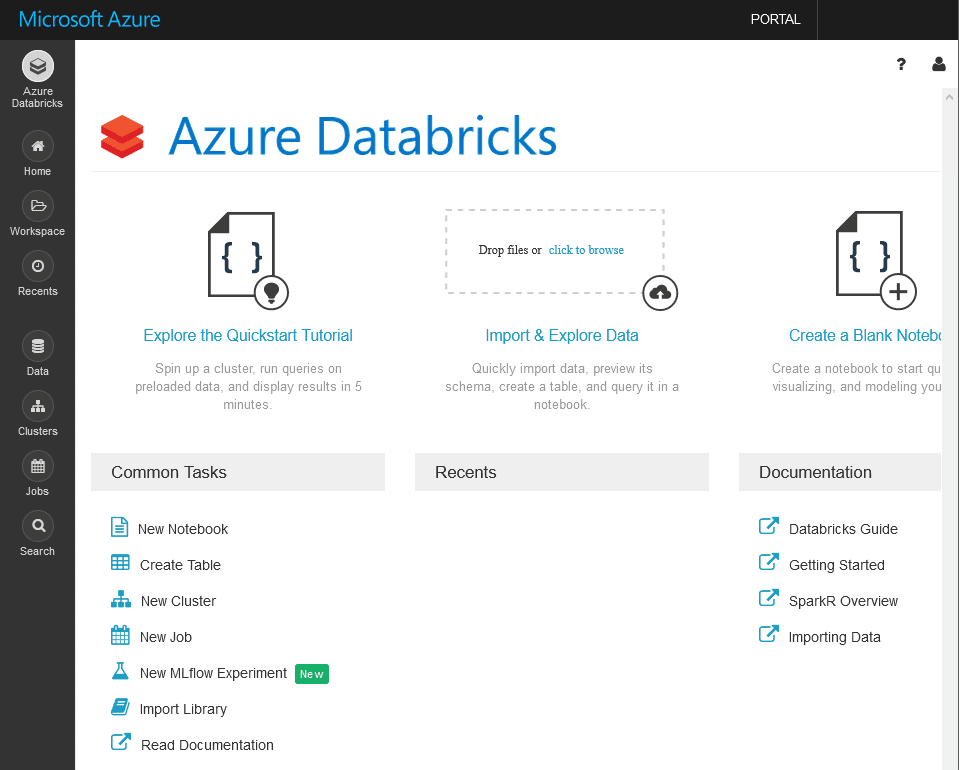The width and height of the screenshot is (959, 770).
Task: Click the dashed file drop zone
Action: point(555,251)
